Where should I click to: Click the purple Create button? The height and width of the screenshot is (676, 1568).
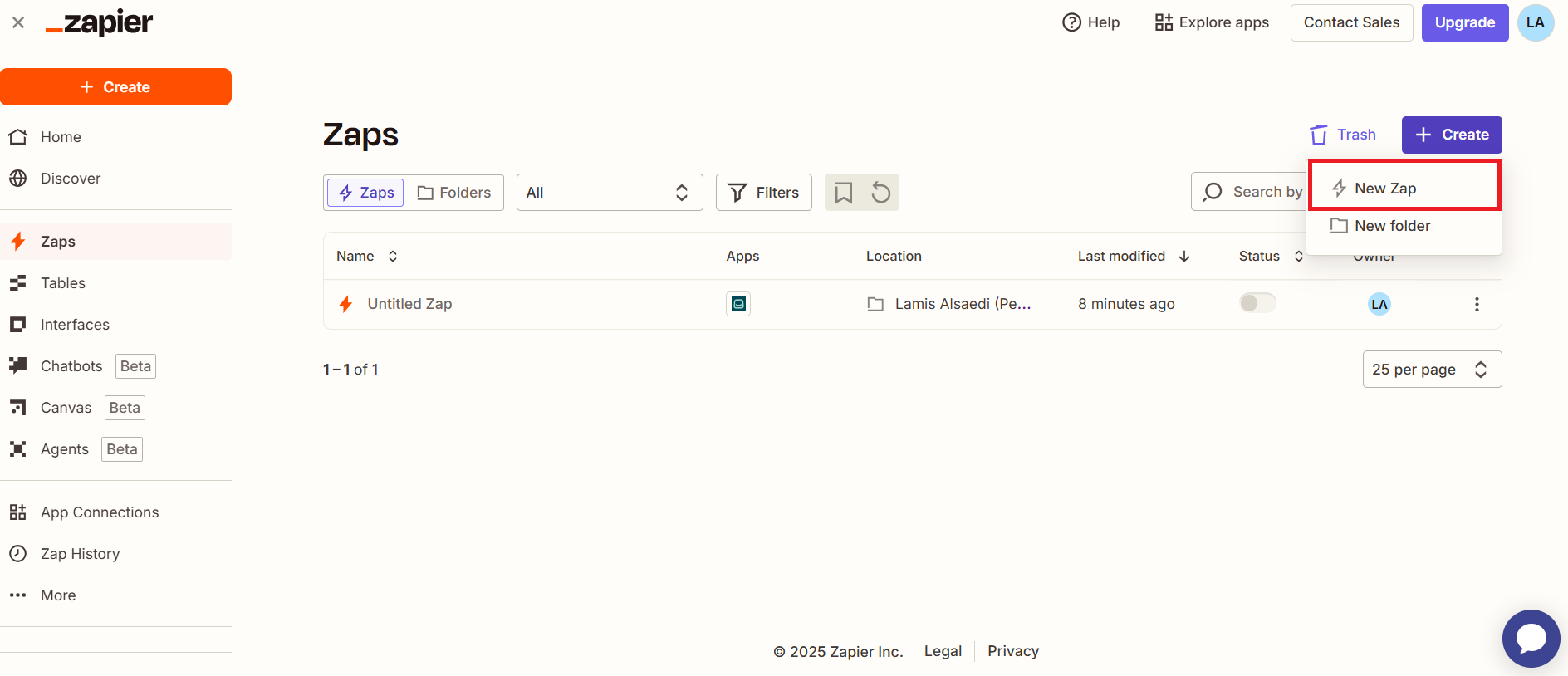point(1452,135)
